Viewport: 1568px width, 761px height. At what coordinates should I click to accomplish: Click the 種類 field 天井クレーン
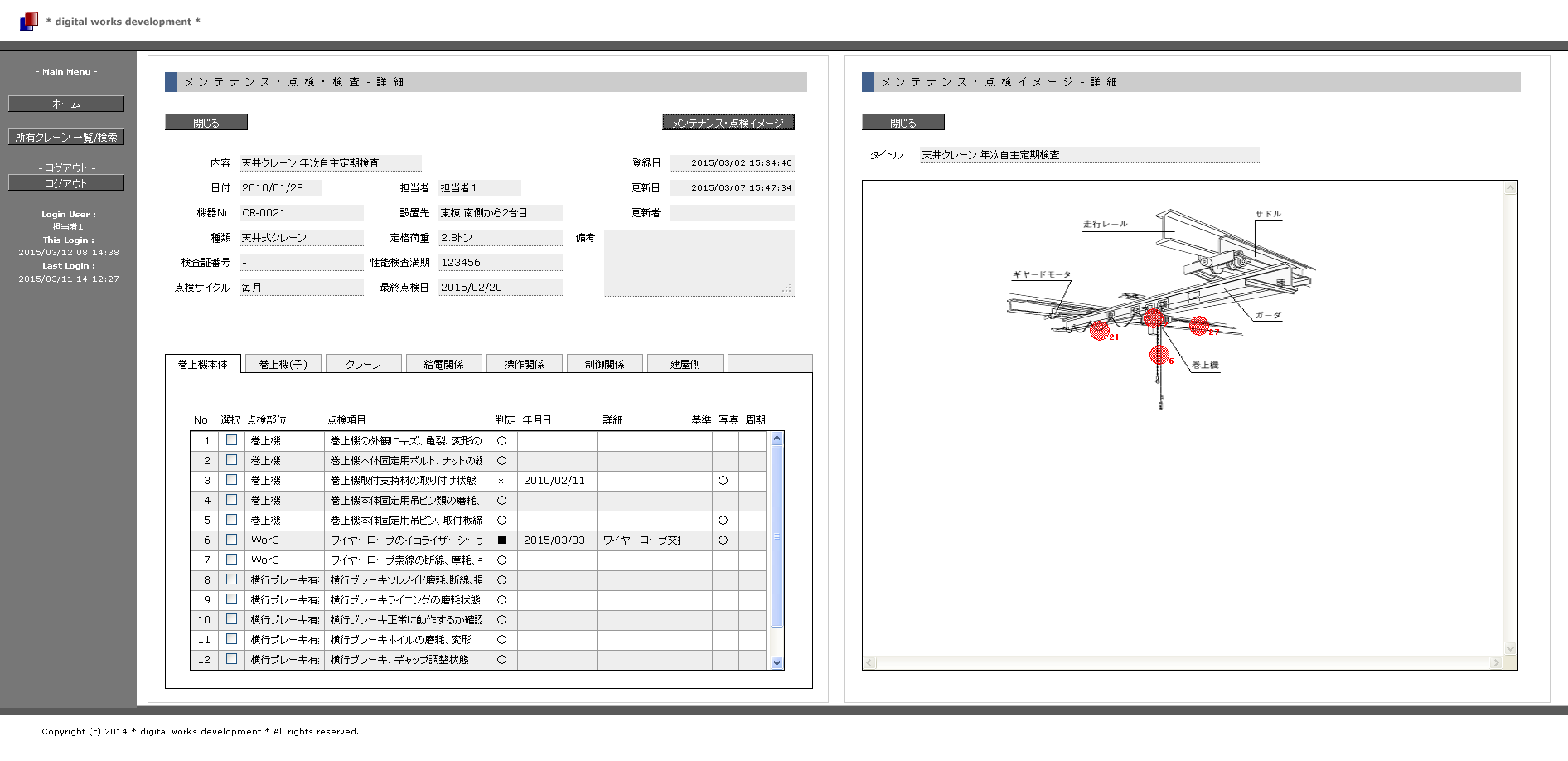[302, 238]
